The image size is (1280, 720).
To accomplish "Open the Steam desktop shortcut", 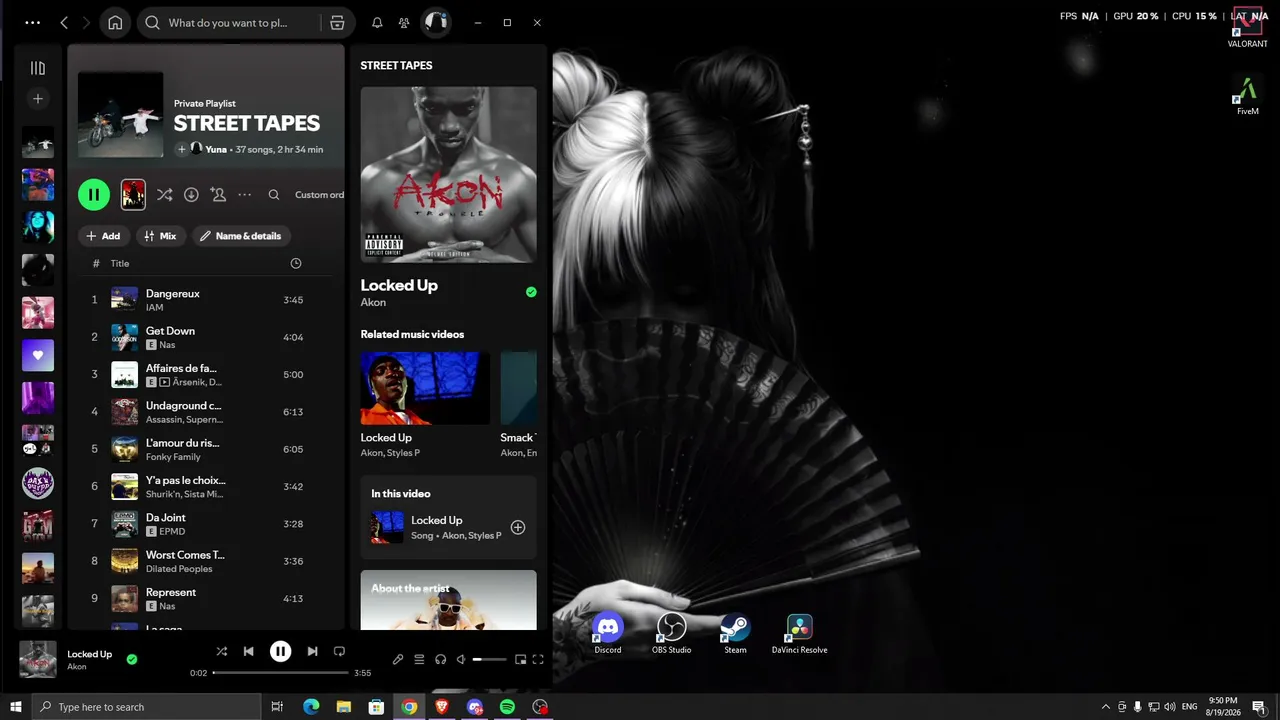I will [735, 635].
